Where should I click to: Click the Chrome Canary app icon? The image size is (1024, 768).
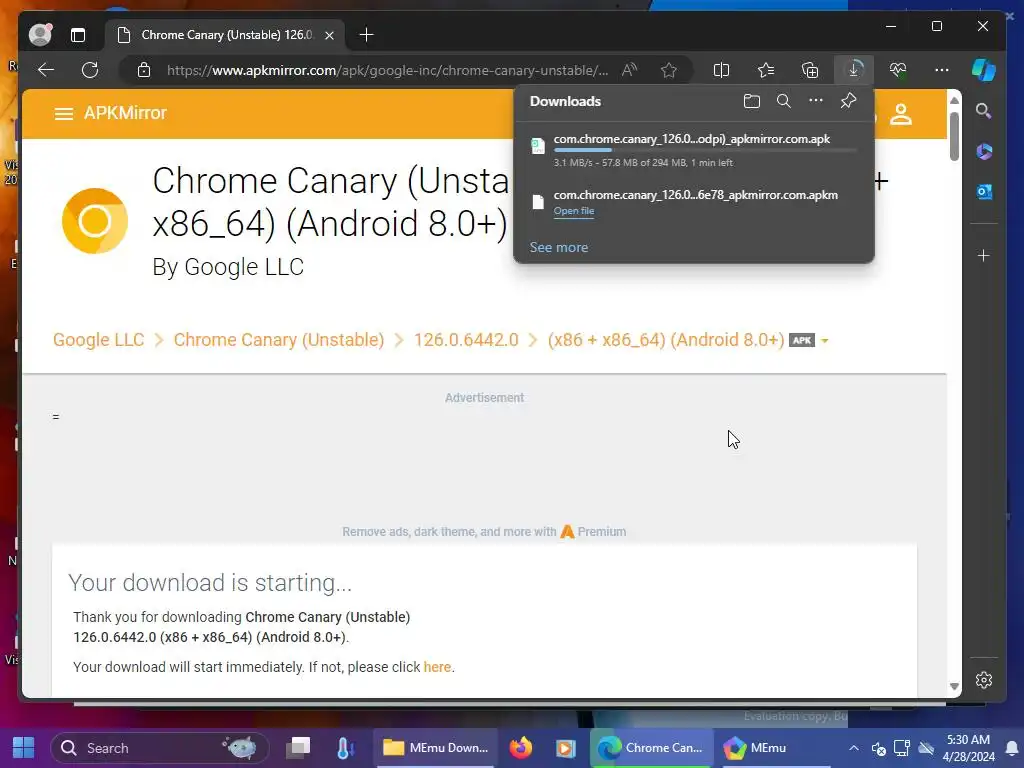95,221
